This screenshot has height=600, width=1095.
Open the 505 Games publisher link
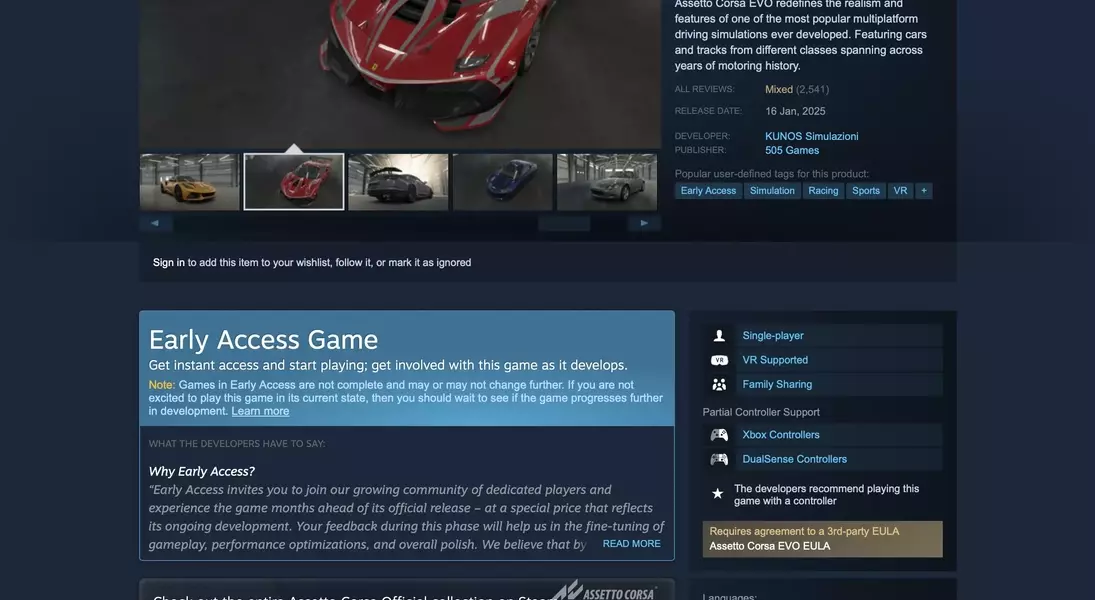(x=792, y=150)
